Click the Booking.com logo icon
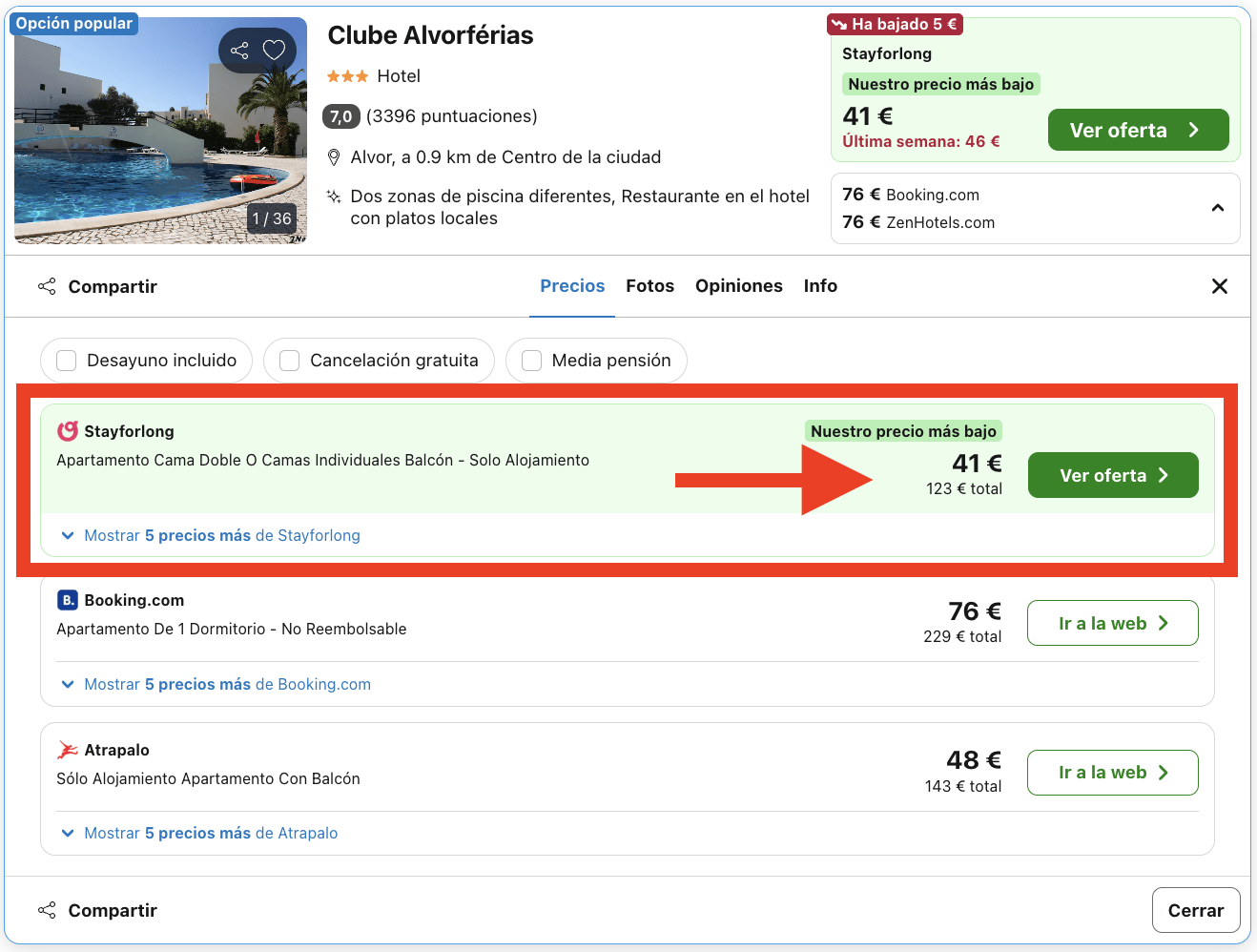The height and width of the screenshot is (952, 1257). point(66,600)
